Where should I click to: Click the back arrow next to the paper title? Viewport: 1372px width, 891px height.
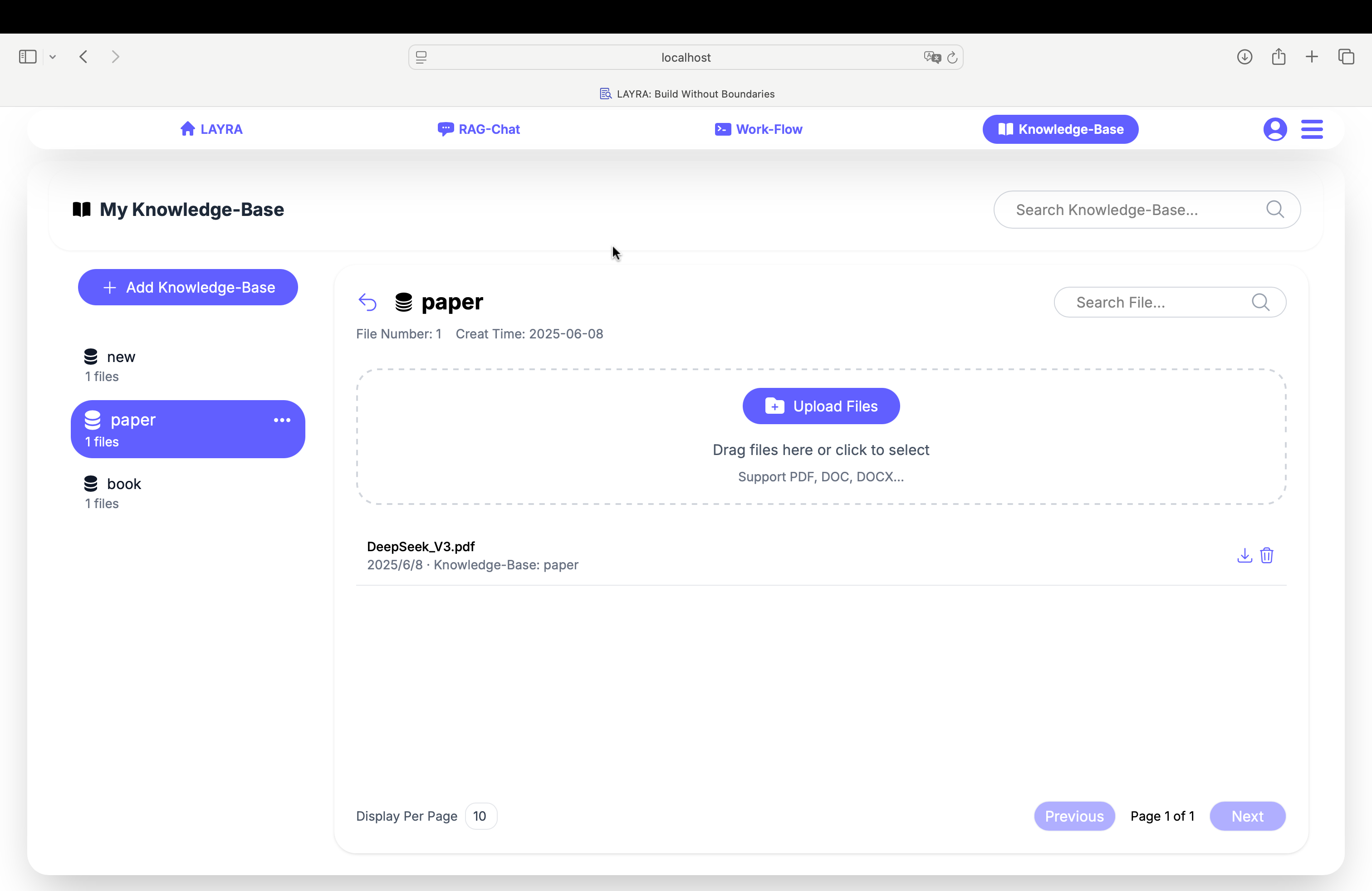pyautogui.click(x=367, y=302)
